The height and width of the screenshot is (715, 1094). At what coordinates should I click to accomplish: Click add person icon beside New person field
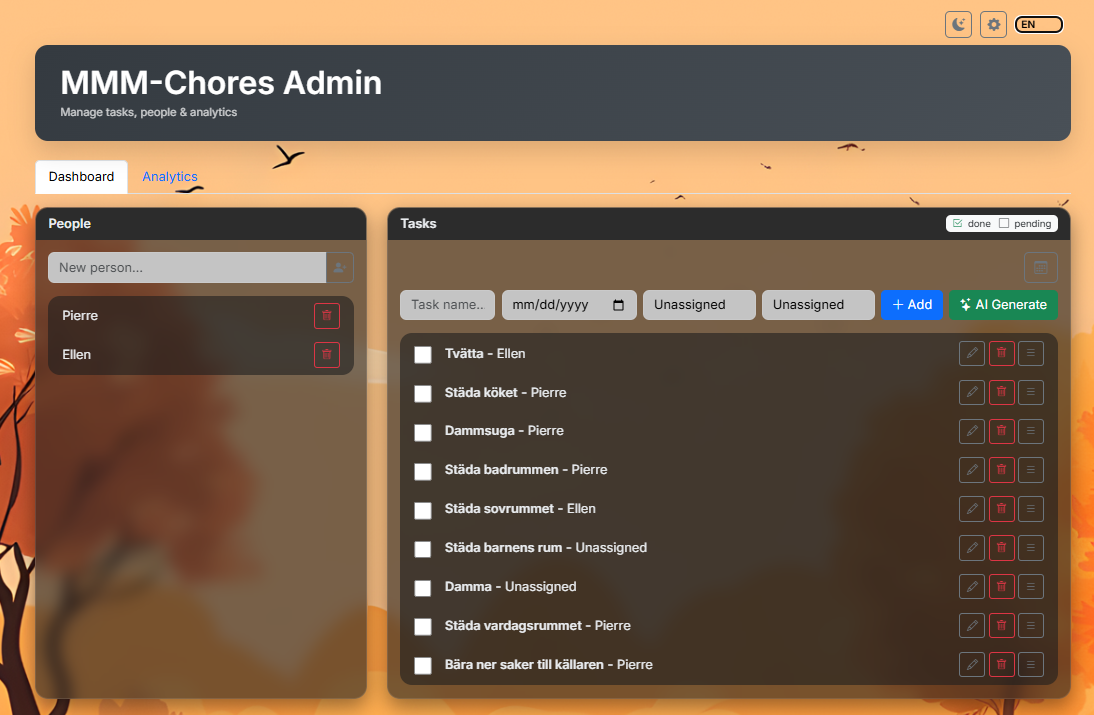[x=340, y=268]
